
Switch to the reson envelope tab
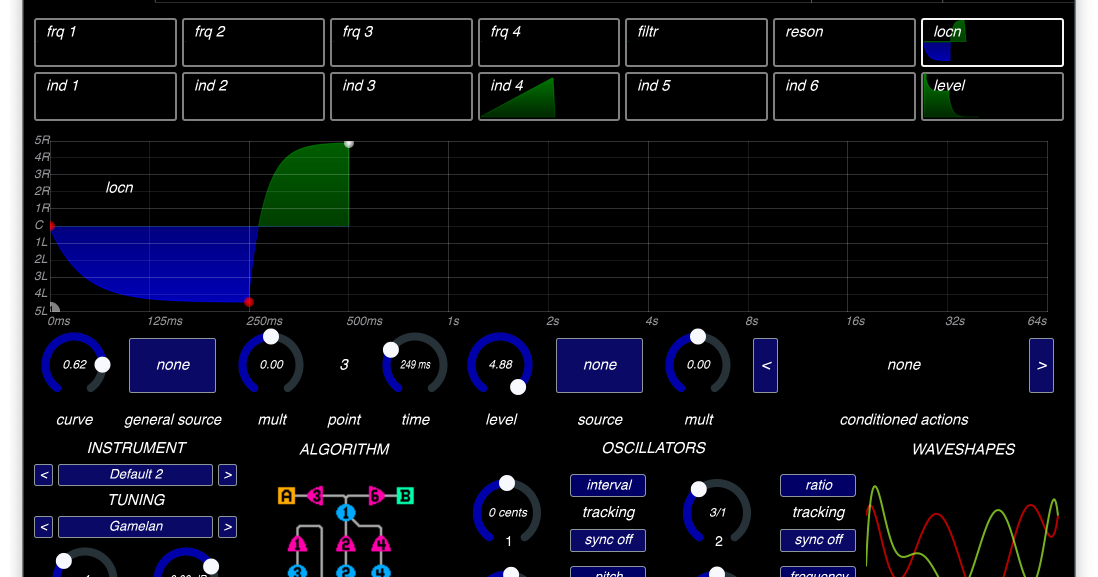(844, 42)
